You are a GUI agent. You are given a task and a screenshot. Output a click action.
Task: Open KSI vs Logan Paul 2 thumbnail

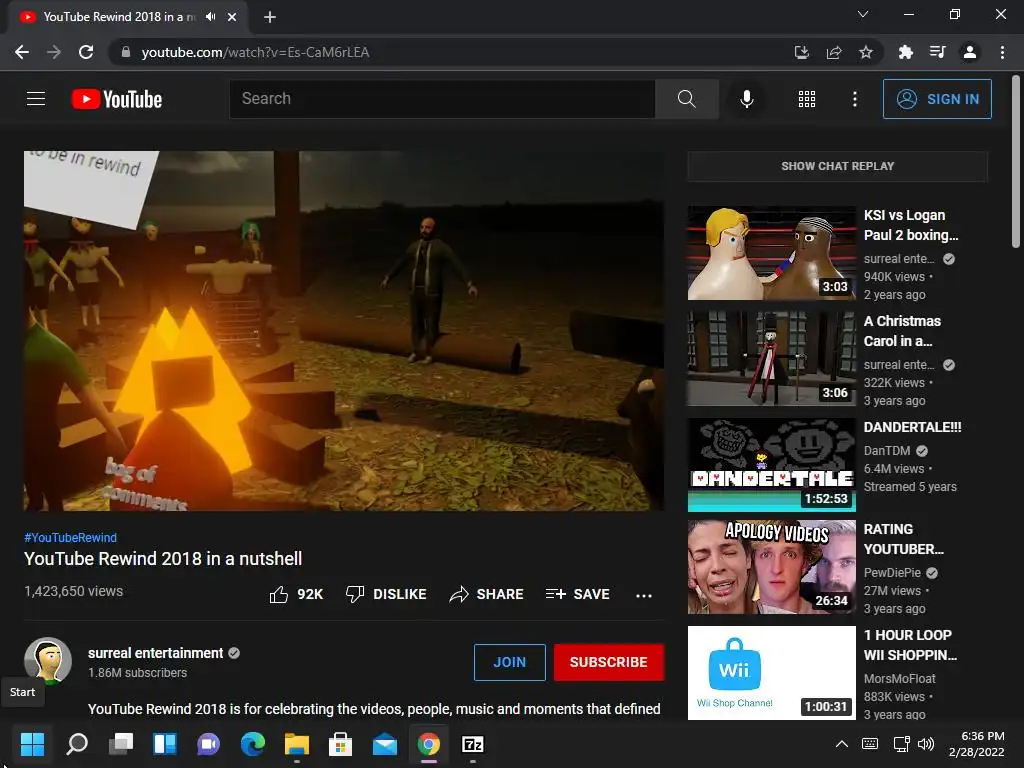click(771, 253)
